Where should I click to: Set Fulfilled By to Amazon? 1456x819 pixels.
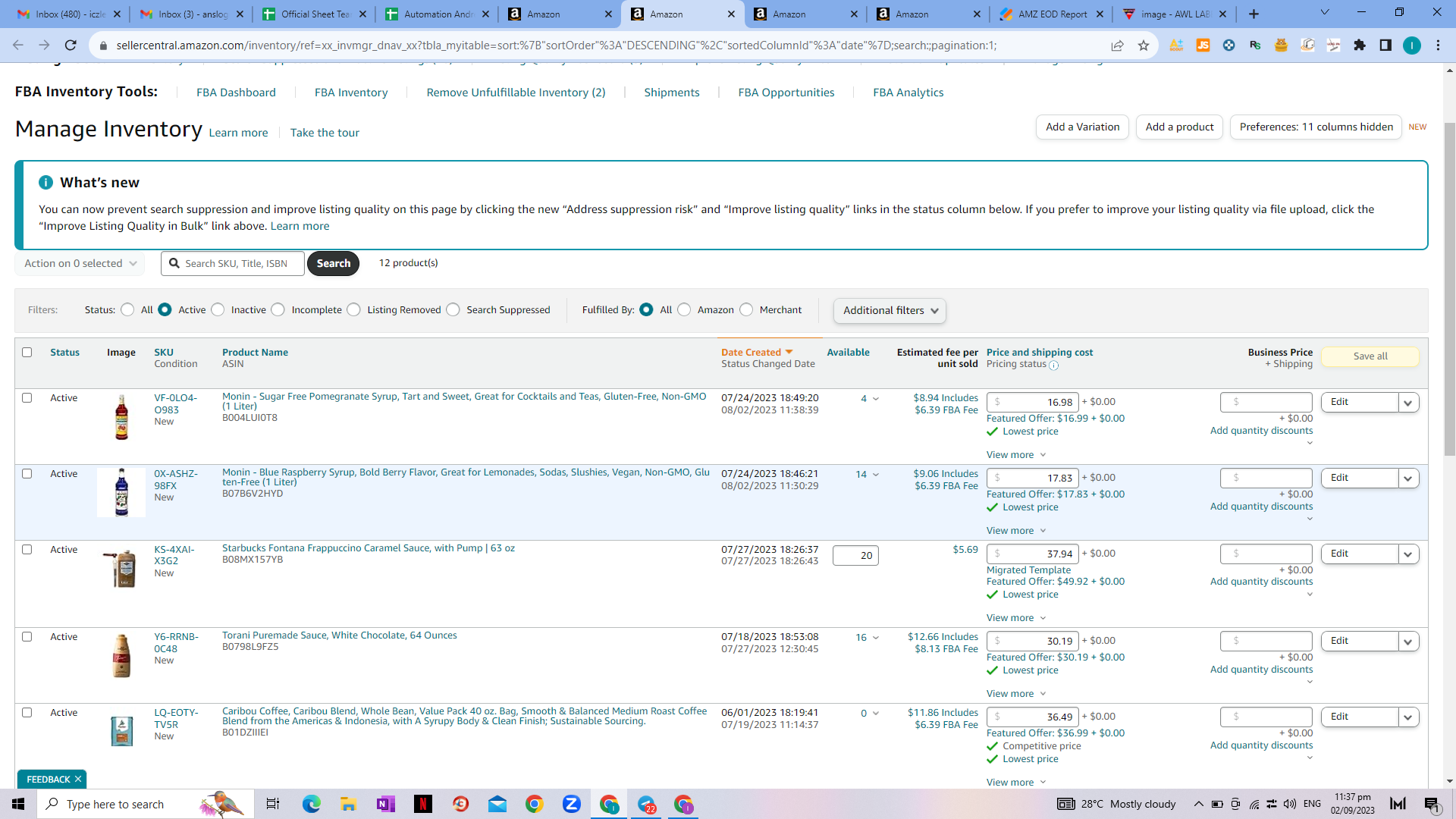point(684,310)
